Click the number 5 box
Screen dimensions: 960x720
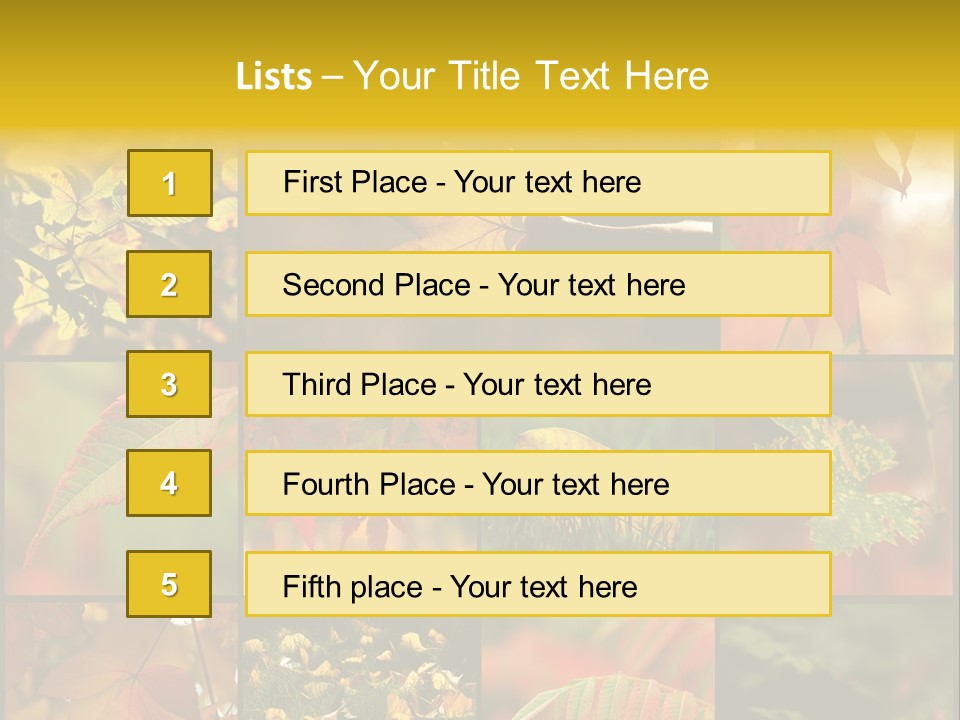tap(169, 584)
